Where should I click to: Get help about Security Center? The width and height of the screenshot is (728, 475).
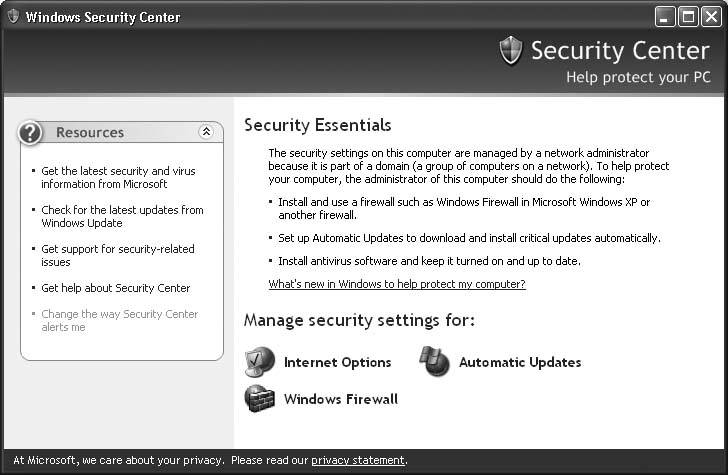coord(115,288)
